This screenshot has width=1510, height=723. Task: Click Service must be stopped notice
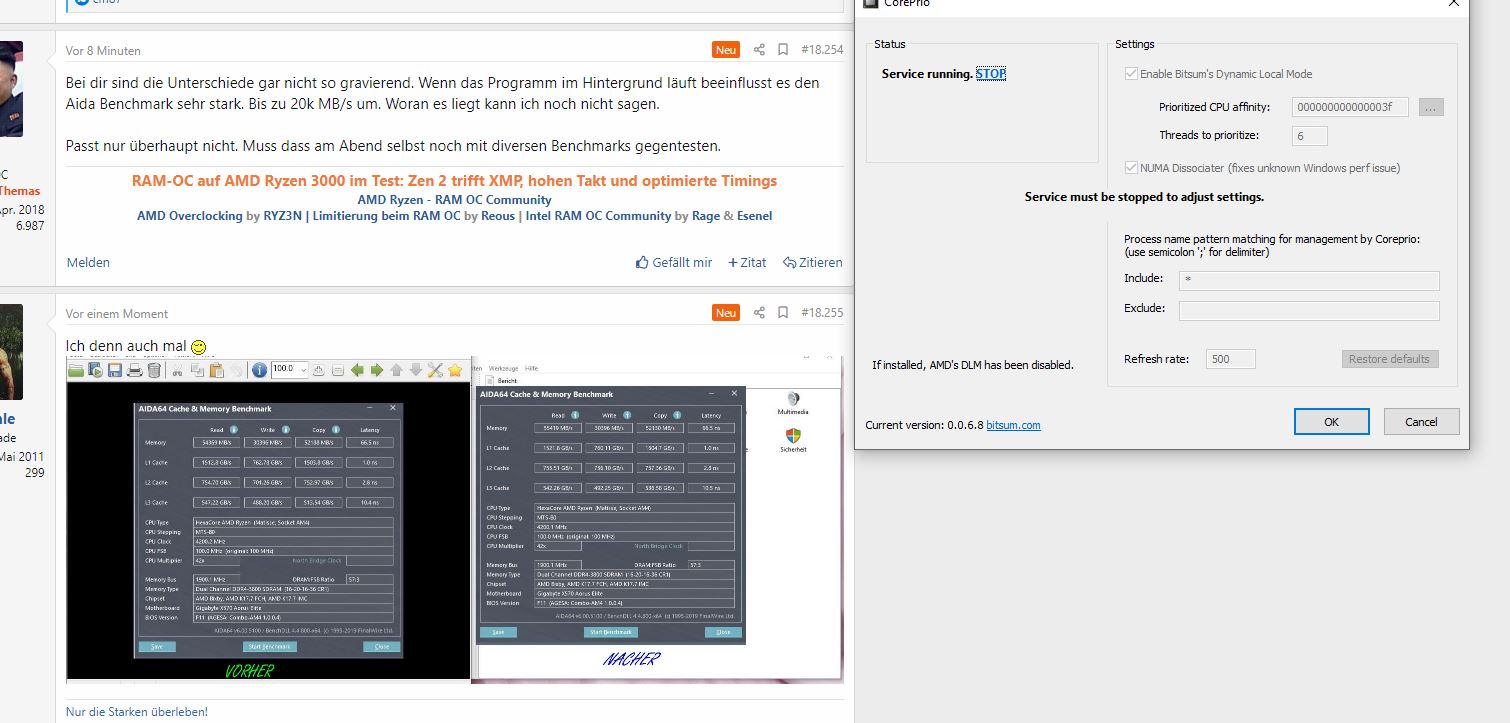[1144, 197]
